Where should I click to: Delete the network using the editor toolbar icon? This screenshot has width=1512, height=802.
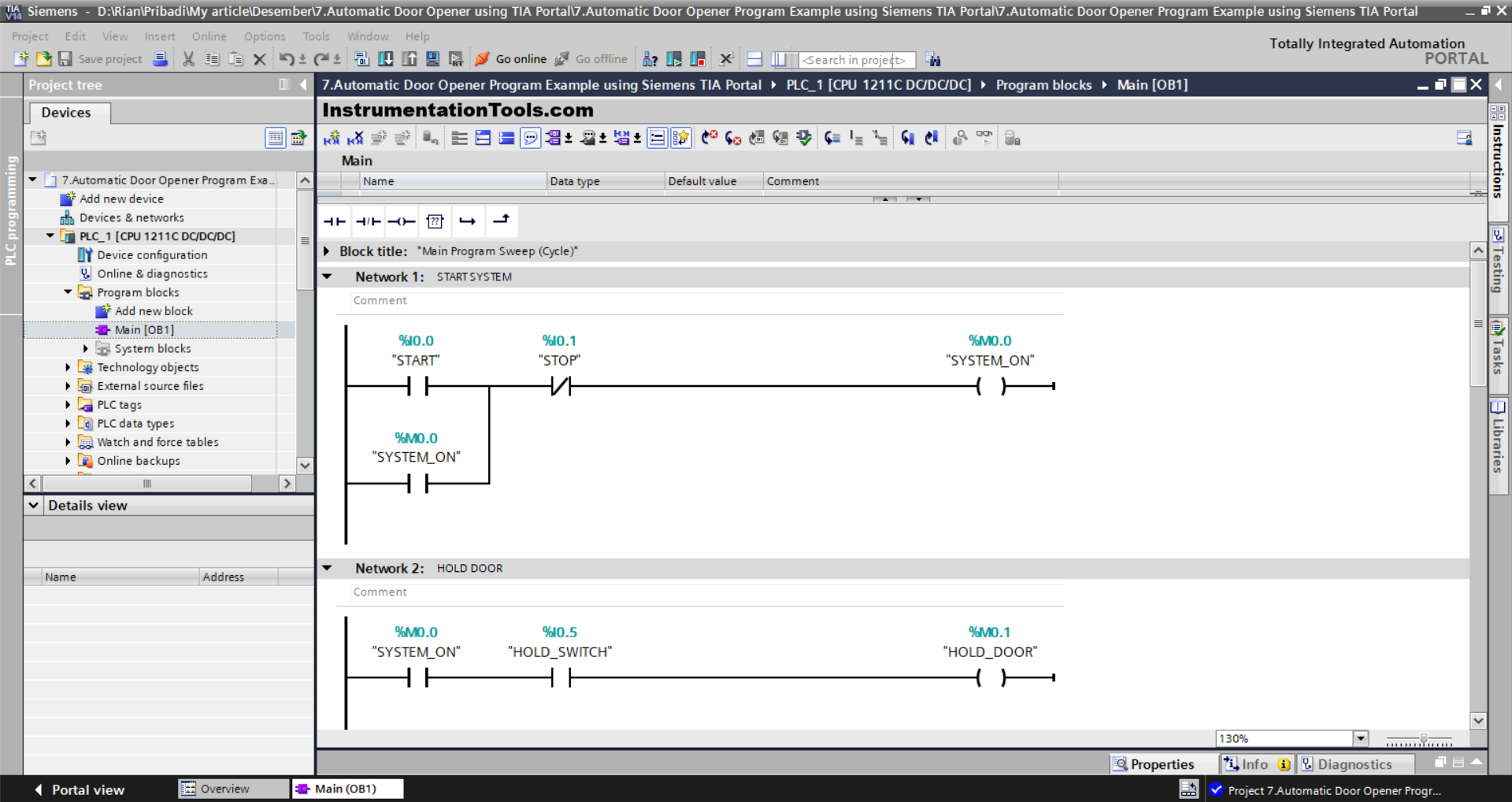356,138
